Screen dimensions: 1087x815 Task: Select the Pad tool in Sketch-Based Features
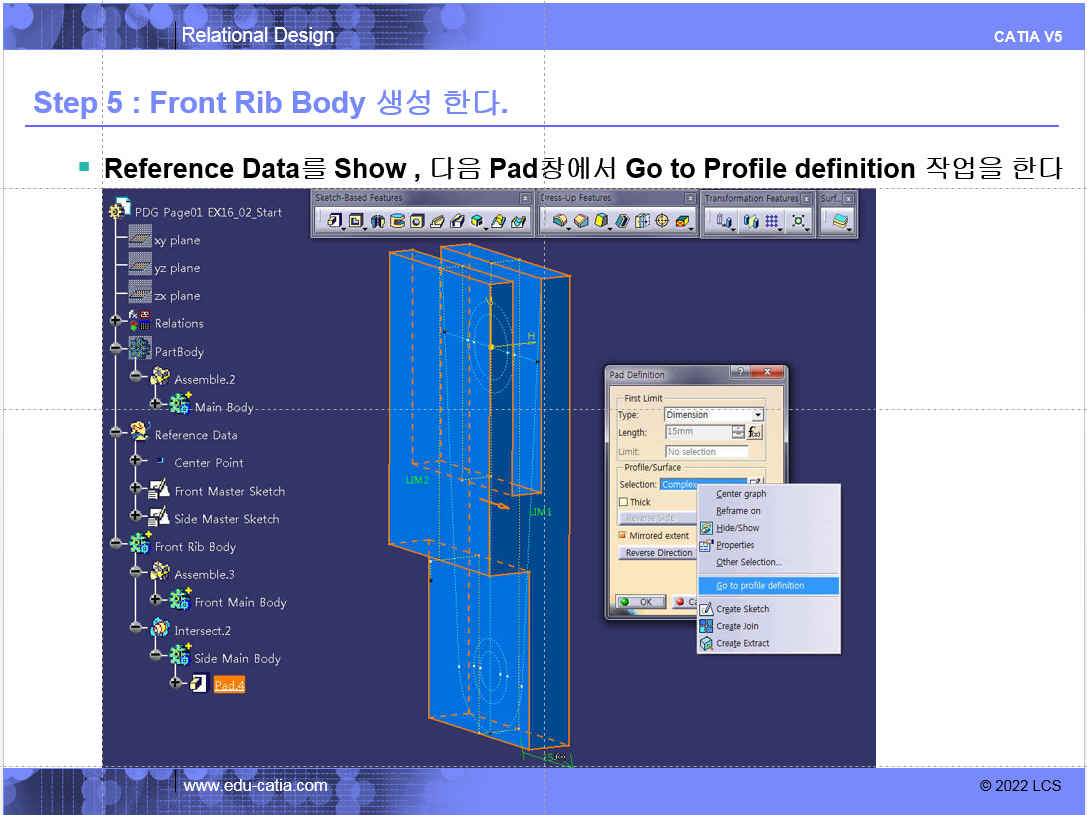(334, 221)
